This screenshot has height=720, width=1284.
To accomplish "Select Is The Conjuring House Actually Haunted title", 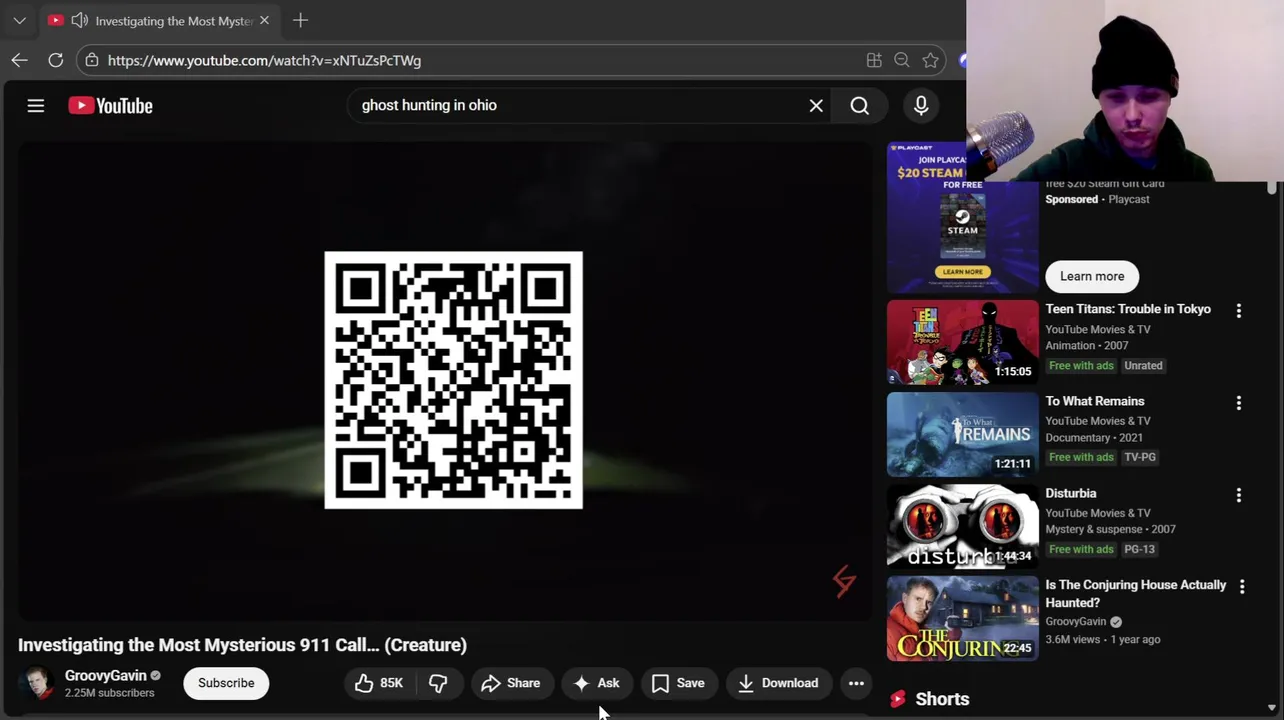I will click(x=1135, y=594).
